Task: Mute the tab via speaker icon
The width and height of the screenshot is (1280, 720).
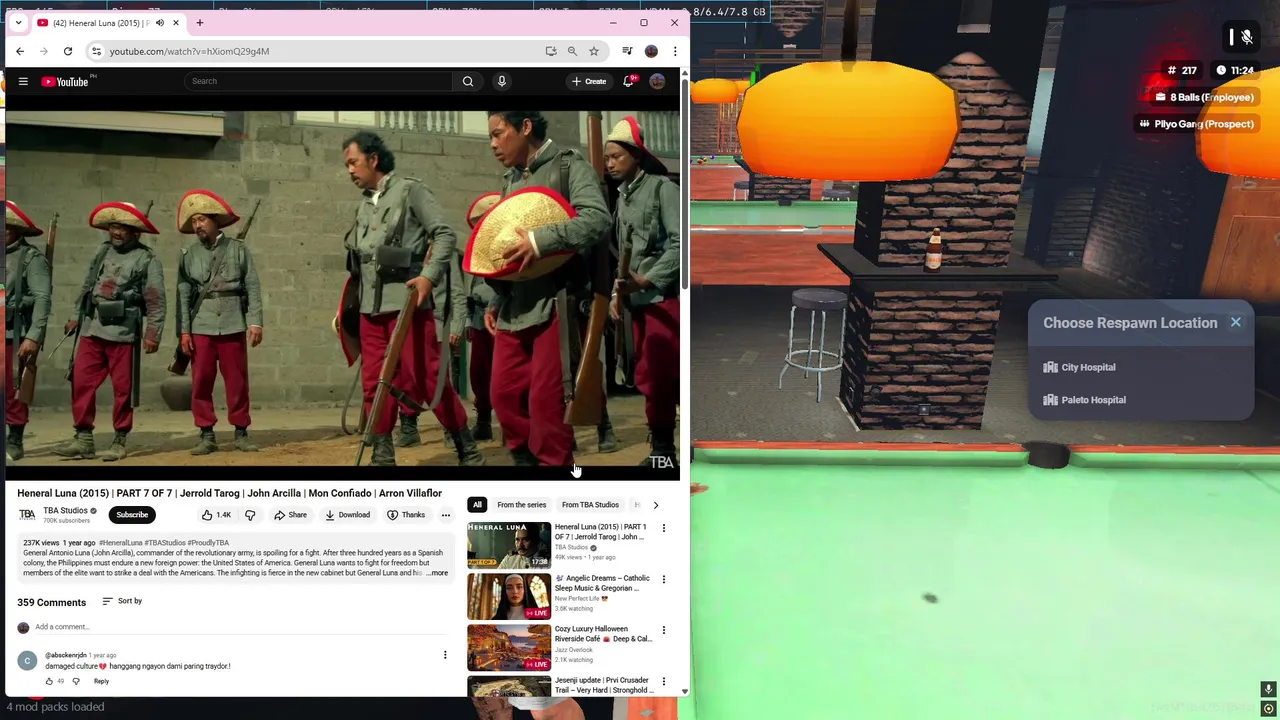Action: (x=160, y=23)
